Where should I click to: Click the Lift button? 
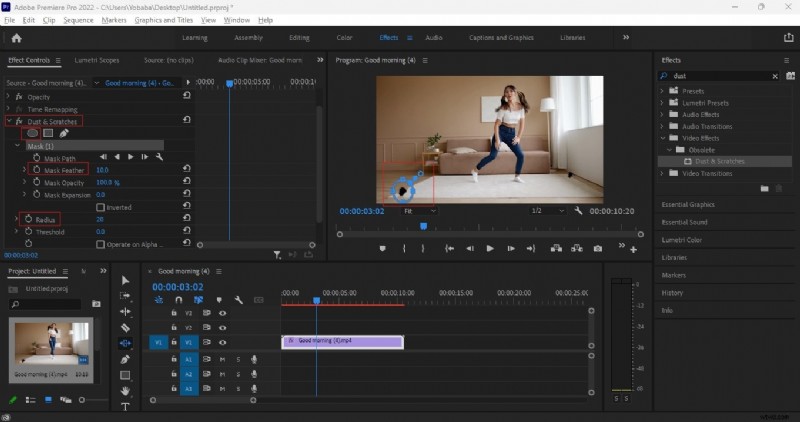[556, 249]
